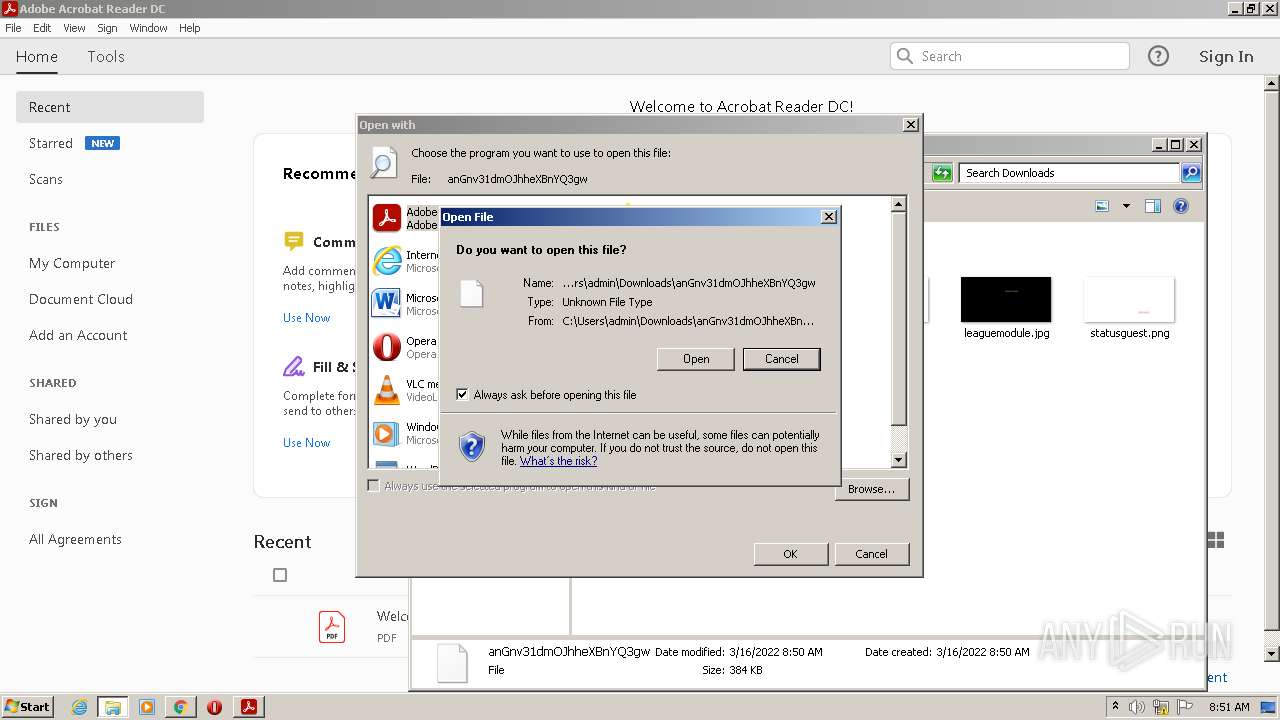Viewport: 1280px width, 720px height.
Task: Select Adobe Acrobat icon in program list
Action: click(x=387, y=217)
